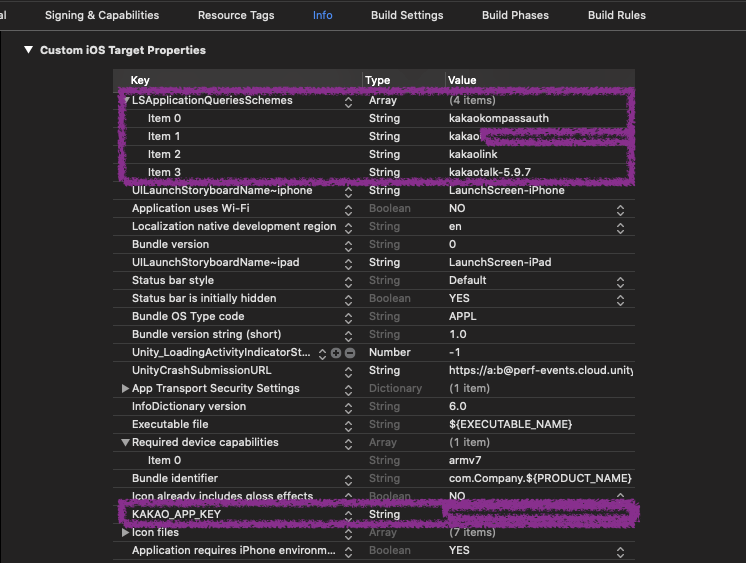Click key stepper for UnityCrashSubmissionURL row
This screenshot has width=746, height=563.
(x=348, y=371)
